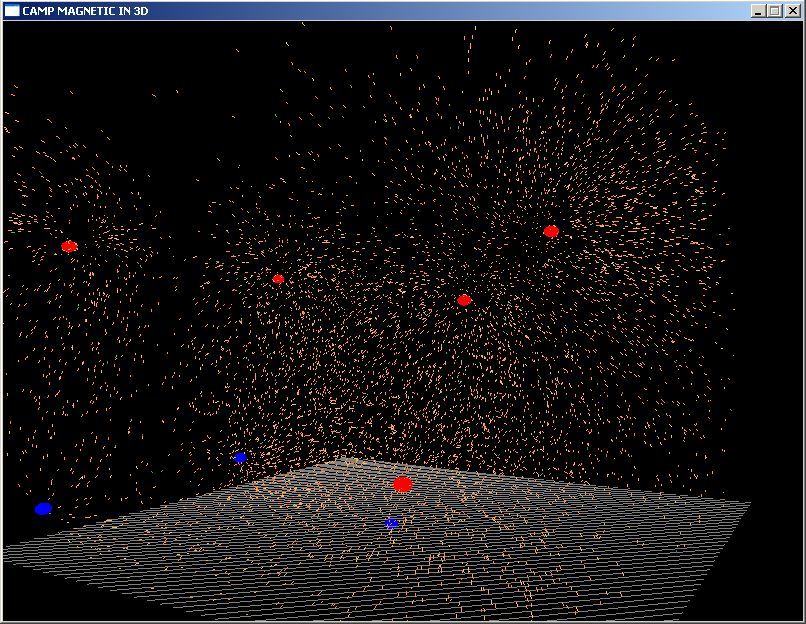806x624 pixels.
Task: Select the blue sphere lying on the grid floor
Action: pyautogui.click(x=391, y=523)
